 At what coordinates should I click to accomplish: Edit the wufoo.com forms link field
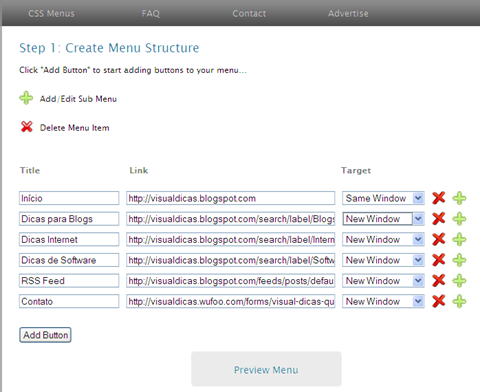[231, 301]
